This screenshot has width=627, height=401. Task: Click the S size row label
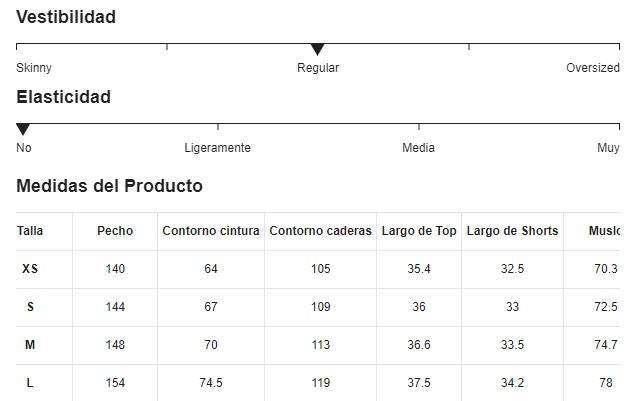[x=30, y=307]
